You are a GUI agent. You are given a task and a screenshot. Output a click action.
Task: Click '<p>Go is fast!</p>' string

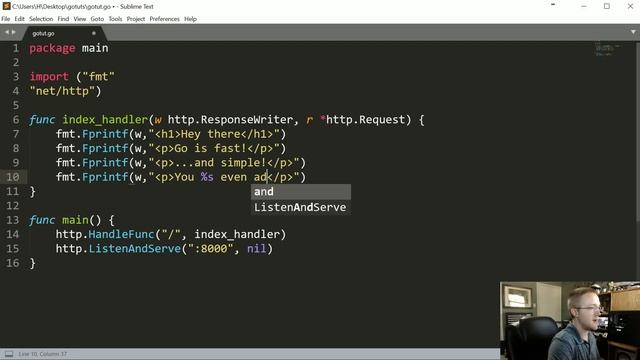[214, 148]
